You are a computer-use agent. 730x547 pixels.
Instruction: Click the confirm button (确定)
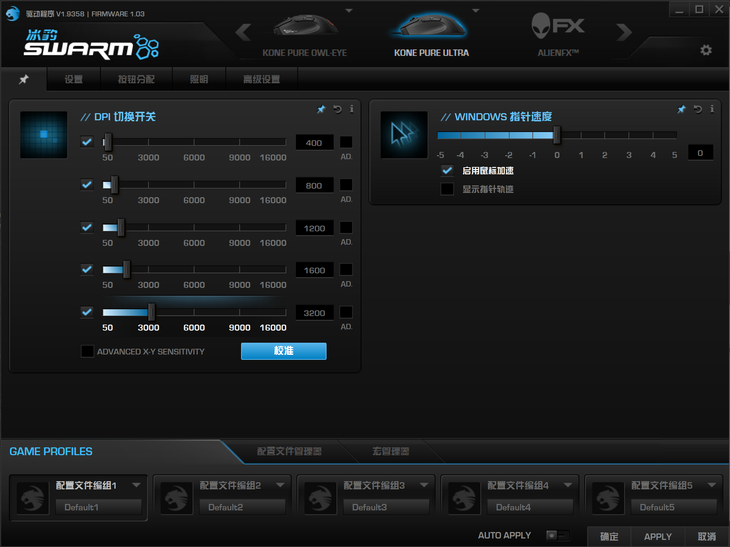pos(609,536)
